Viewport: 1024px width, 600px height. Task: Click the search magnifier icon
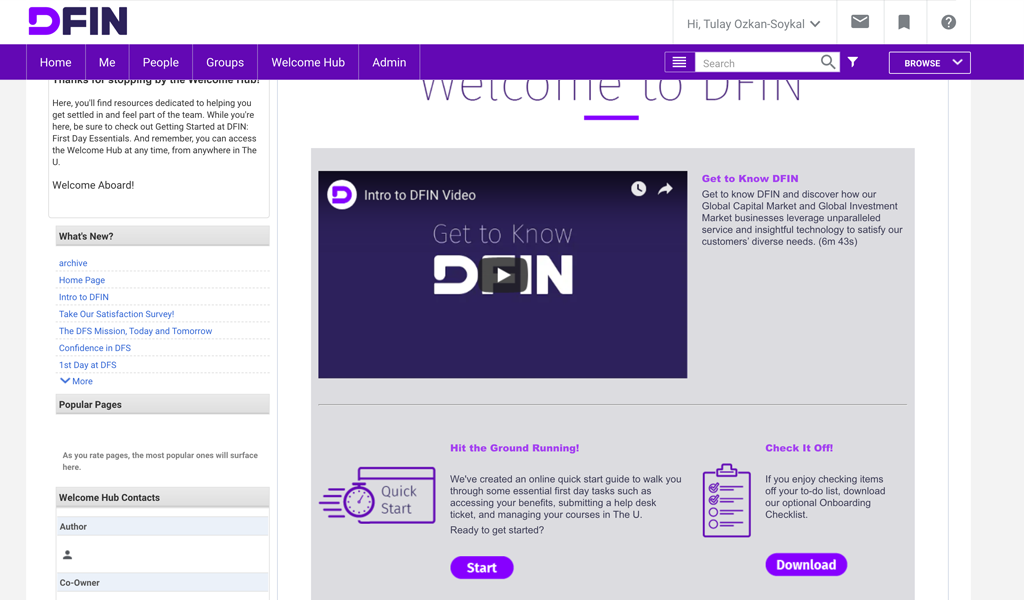coord(827,62)
